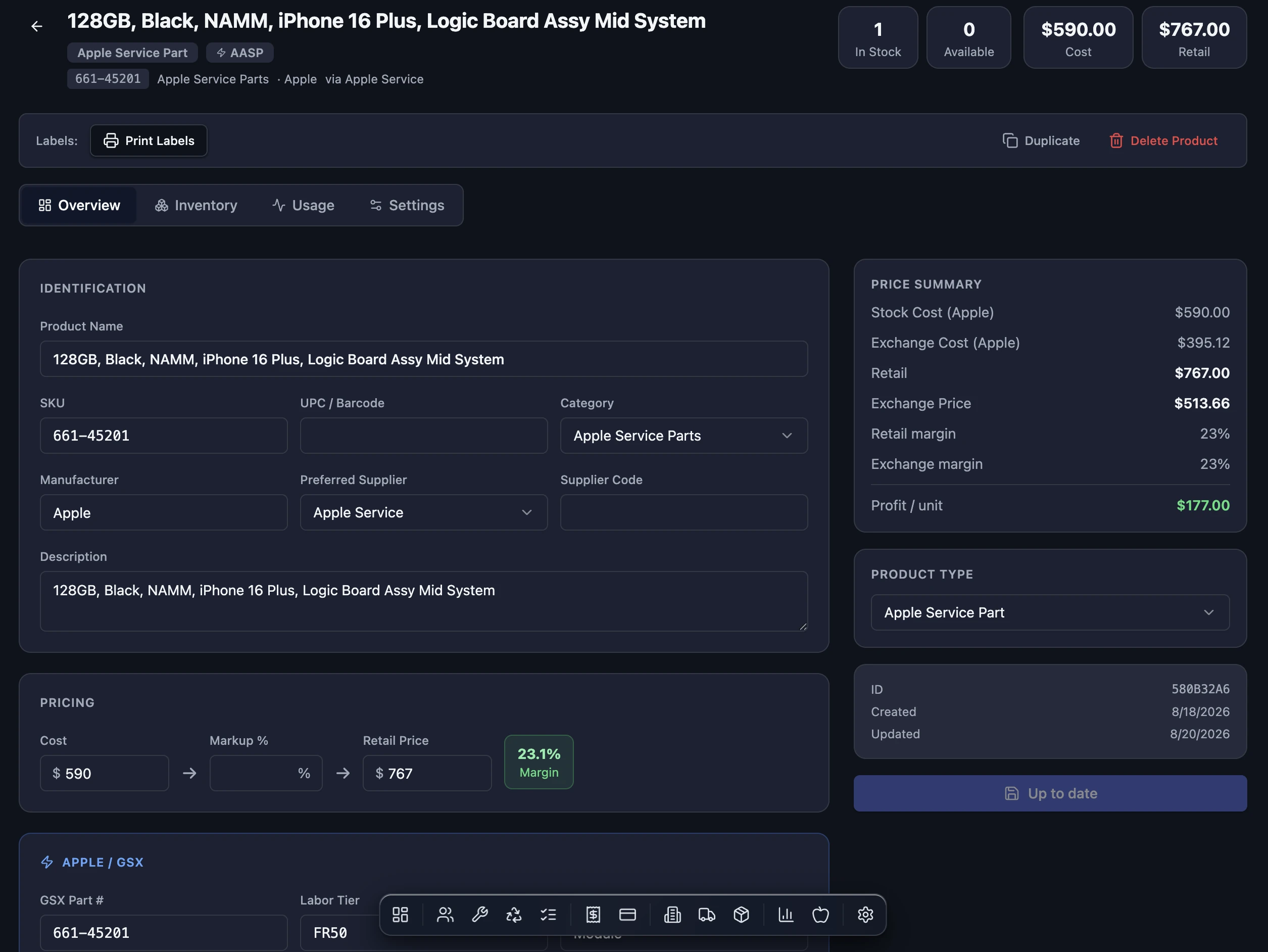The image size is (1268, 952).
Task: Click the Manufacturer field containing Apple
Action: point(163,513)
